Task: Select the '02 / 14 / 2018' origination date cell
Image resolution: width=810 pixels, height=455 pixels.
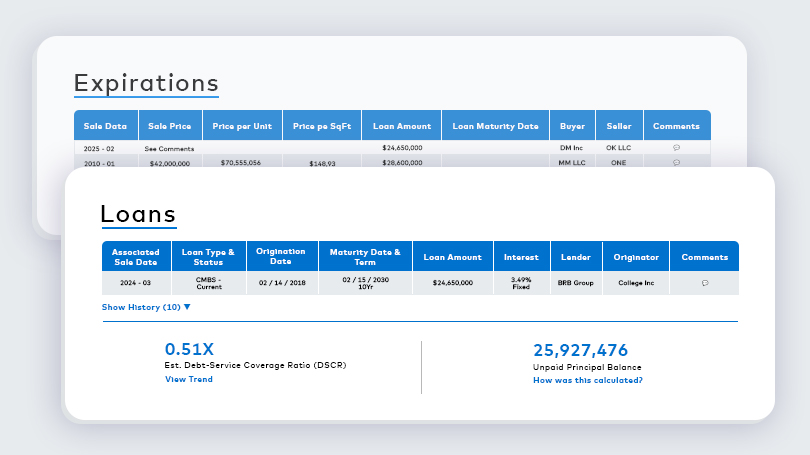Action: pos(282,283)
